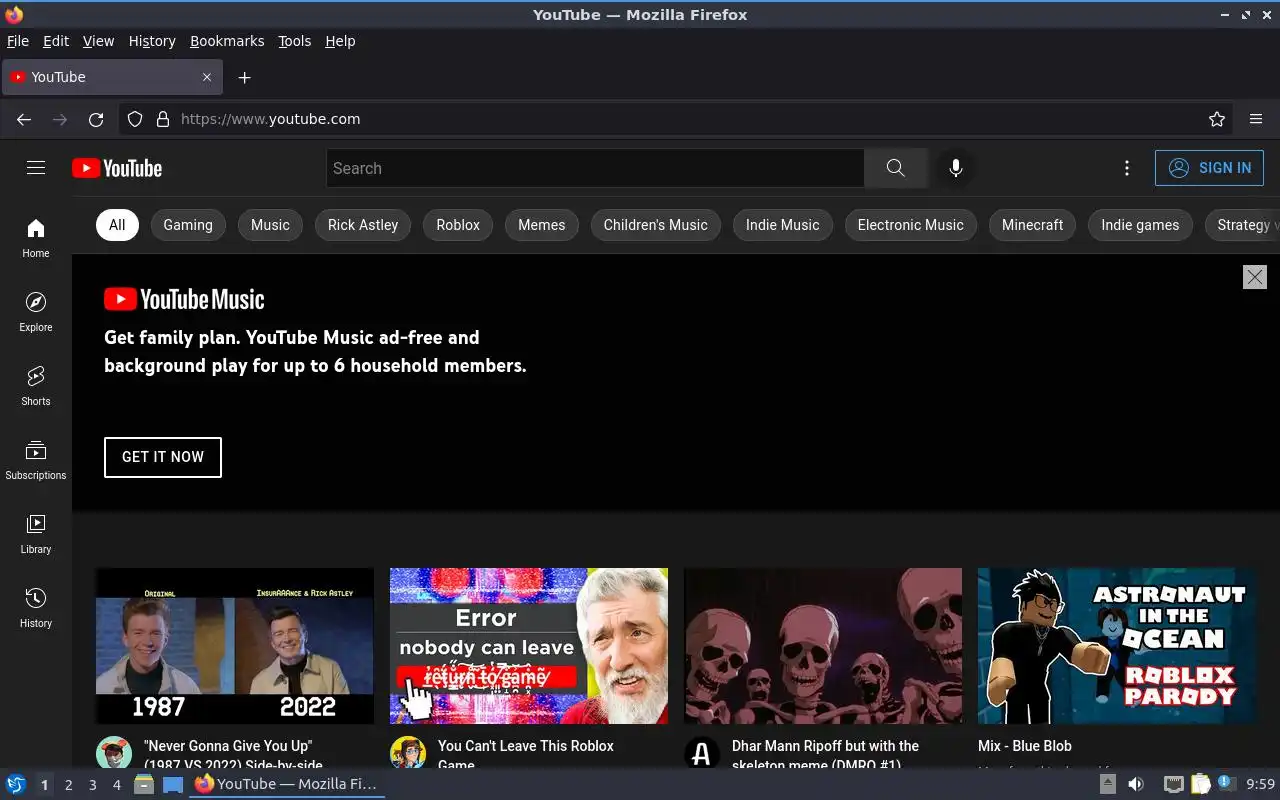Viewport: 1280px width, 800px height.
Task: Click the SIGN IN button
Action: coord(1209,168)
